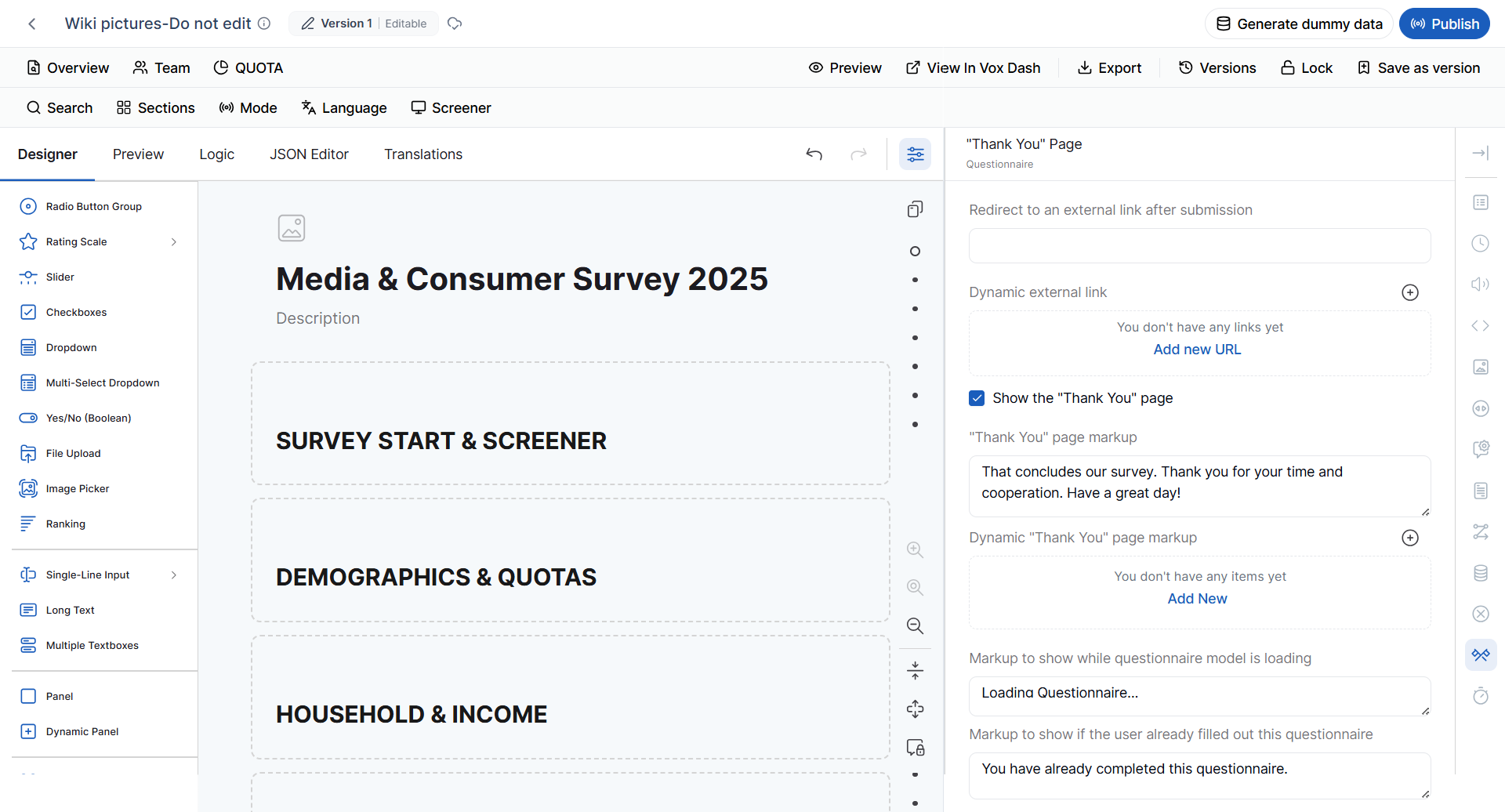Click the Export button

point(1109,68)
